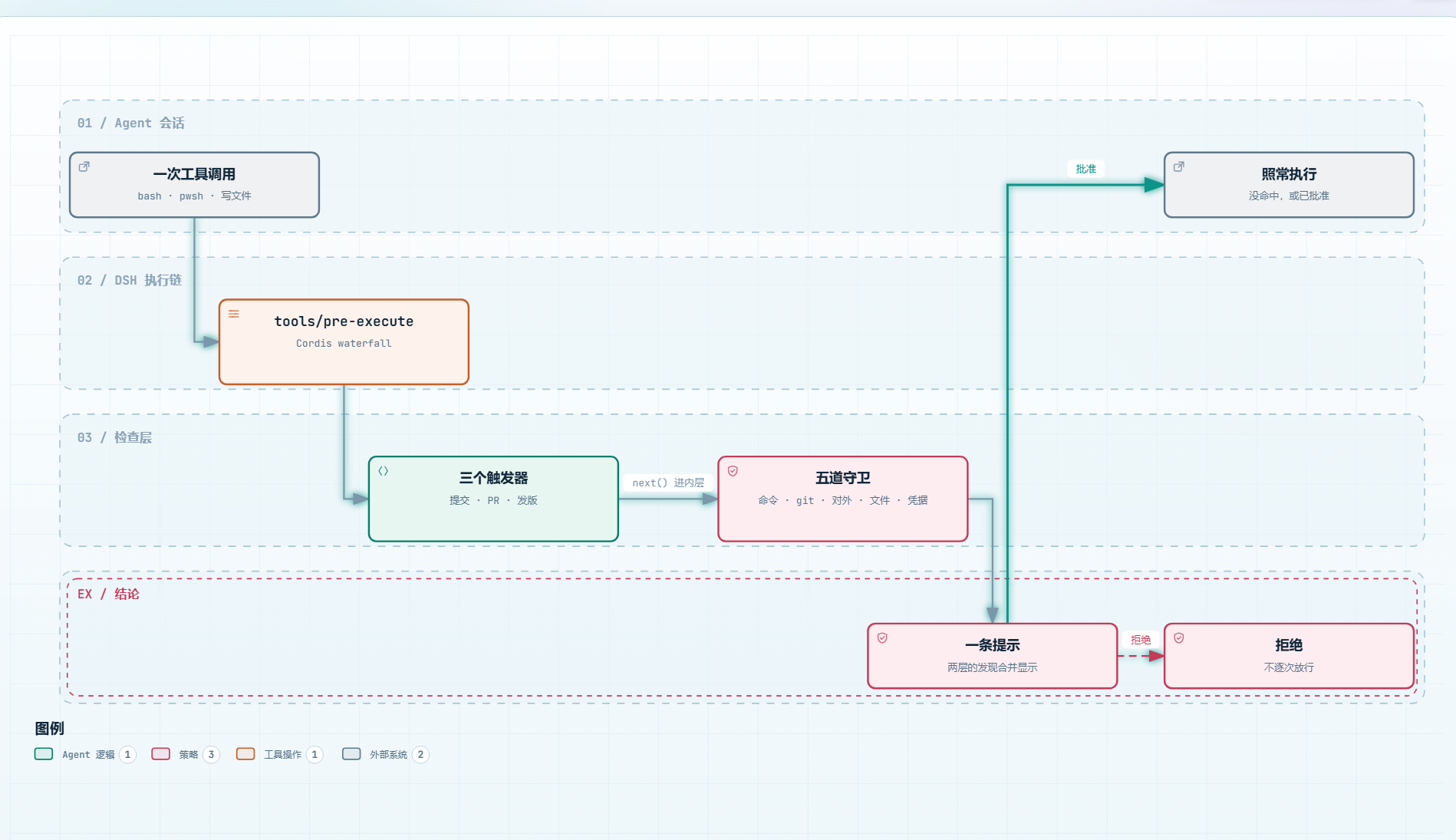Click the gray 外部系统 legend swatch

[x=351, y=754]
